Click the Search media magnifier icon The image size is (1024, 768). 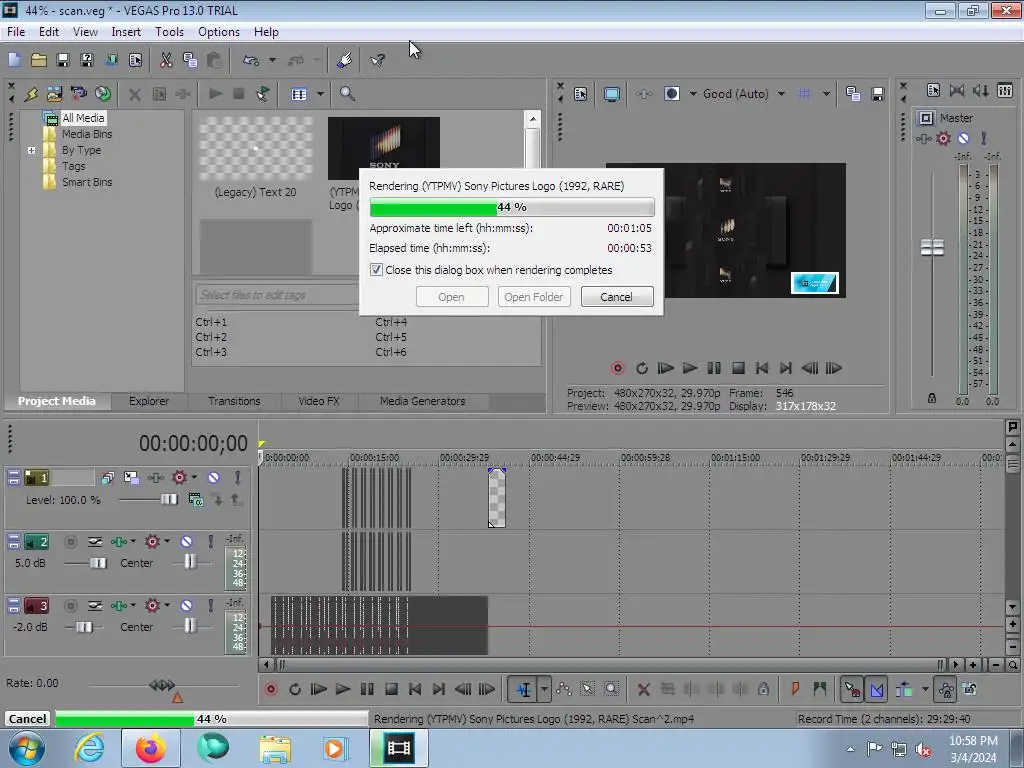tap(347, 93)
